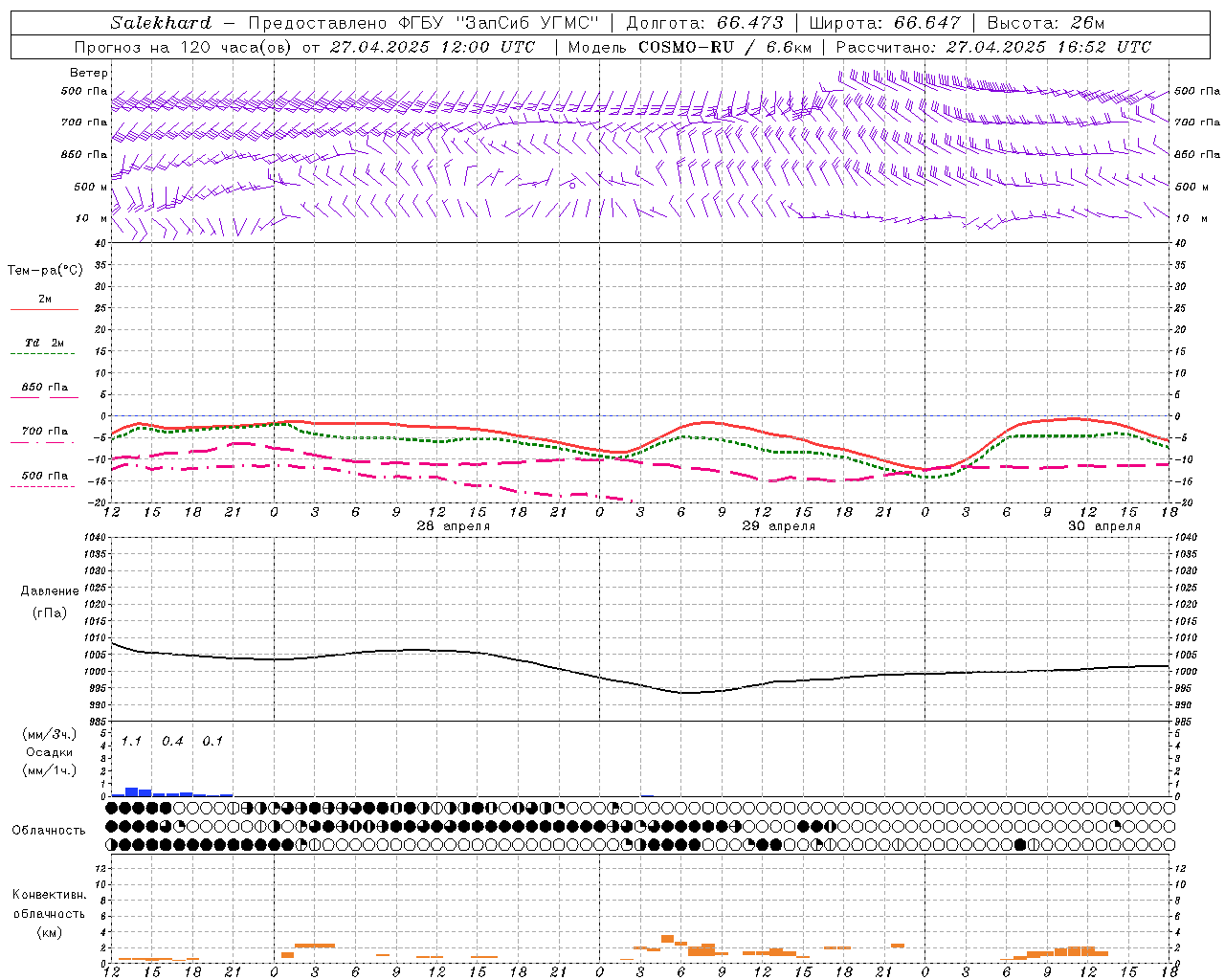
Task: Click the 'Широта: 66.647' latitude value
Action: pos(884,23)
